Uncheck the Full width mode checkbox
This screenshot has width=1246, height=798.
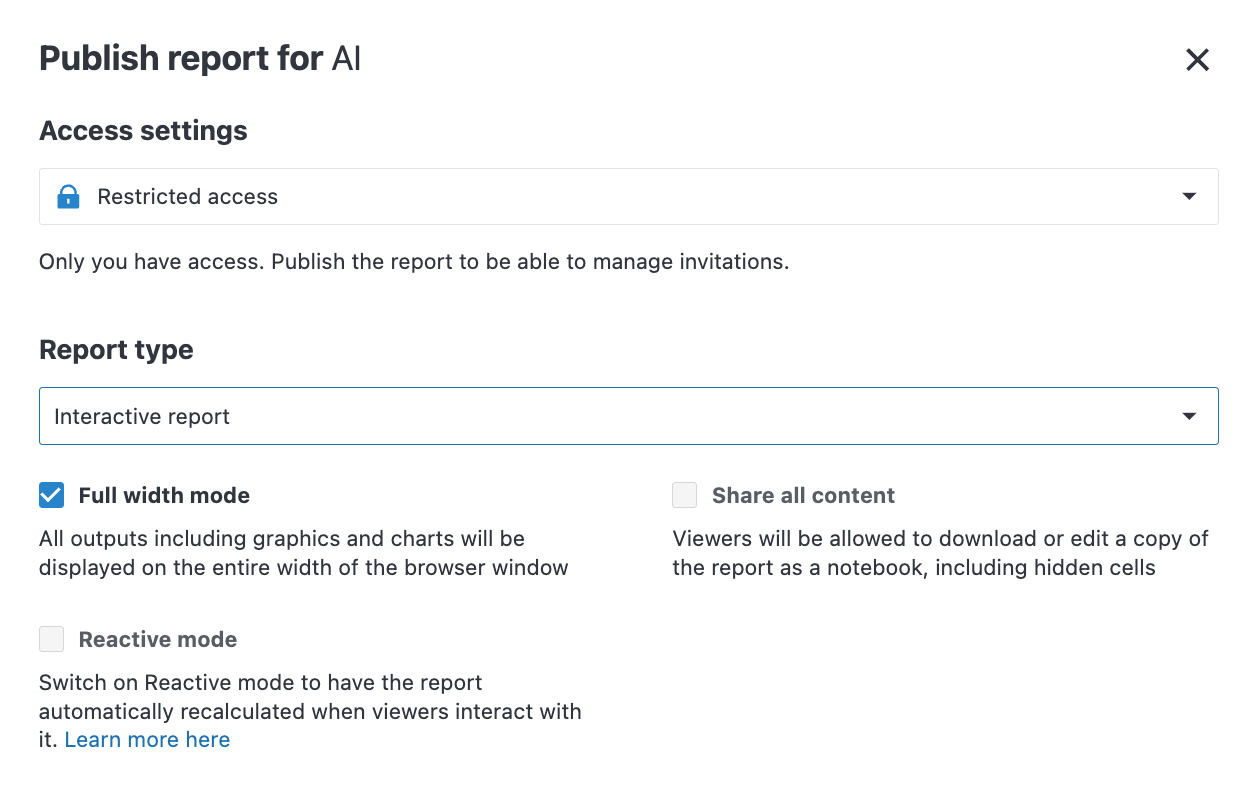click(50, 494)
